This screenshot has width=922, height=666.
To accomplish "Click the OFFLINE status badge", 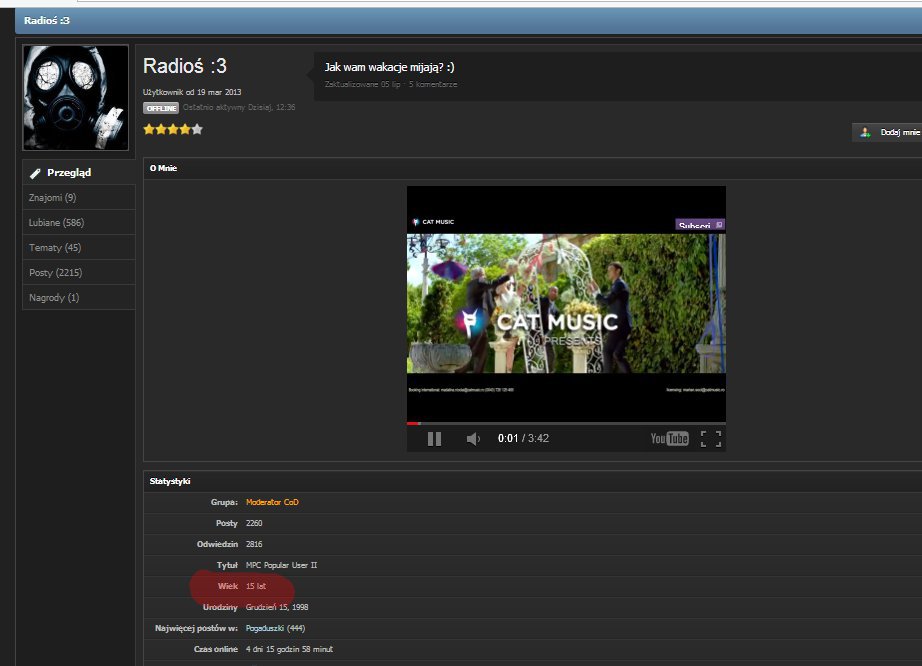I will point(161,108).
